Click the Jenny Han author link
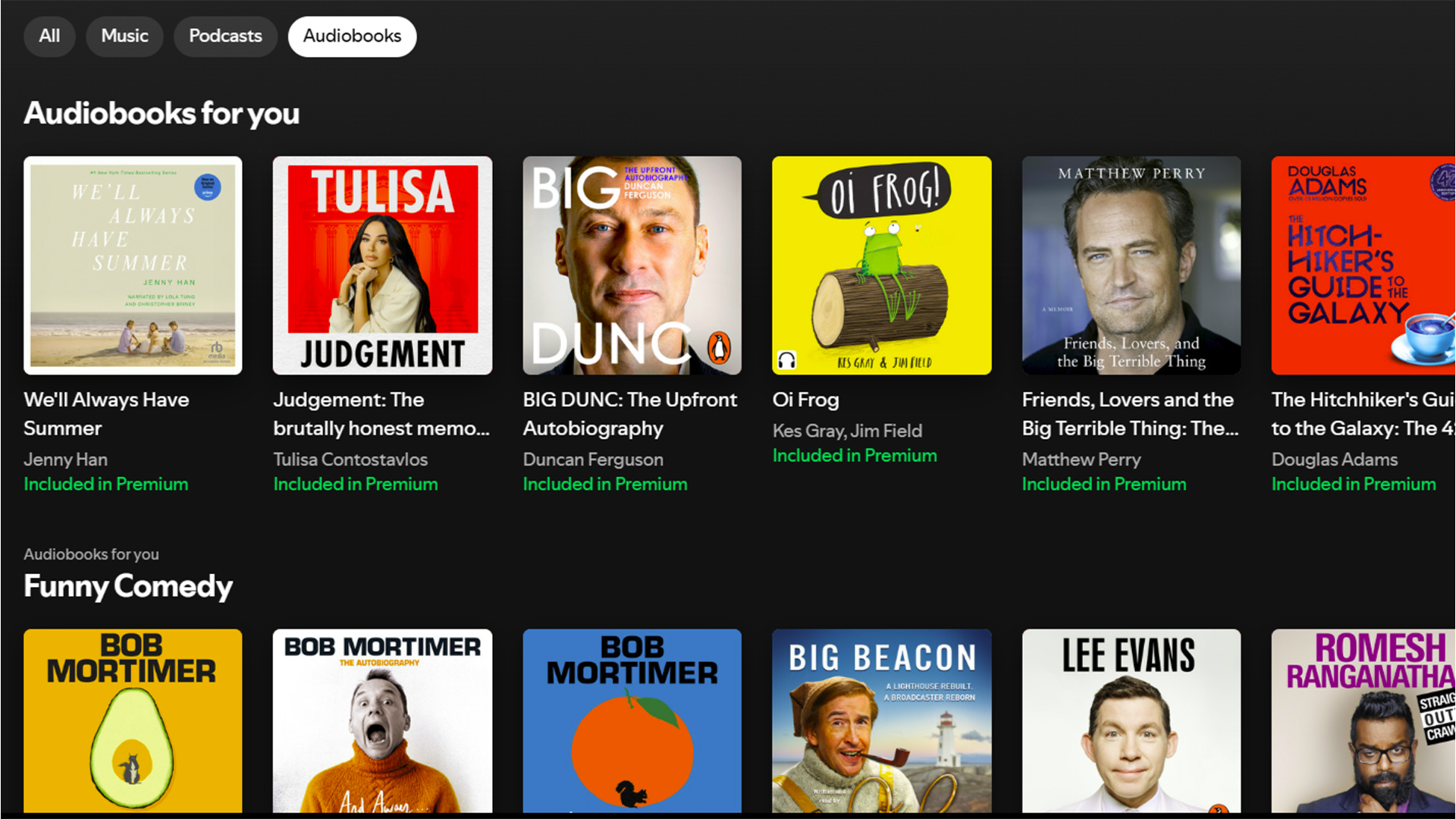 [x=65, y=460]
